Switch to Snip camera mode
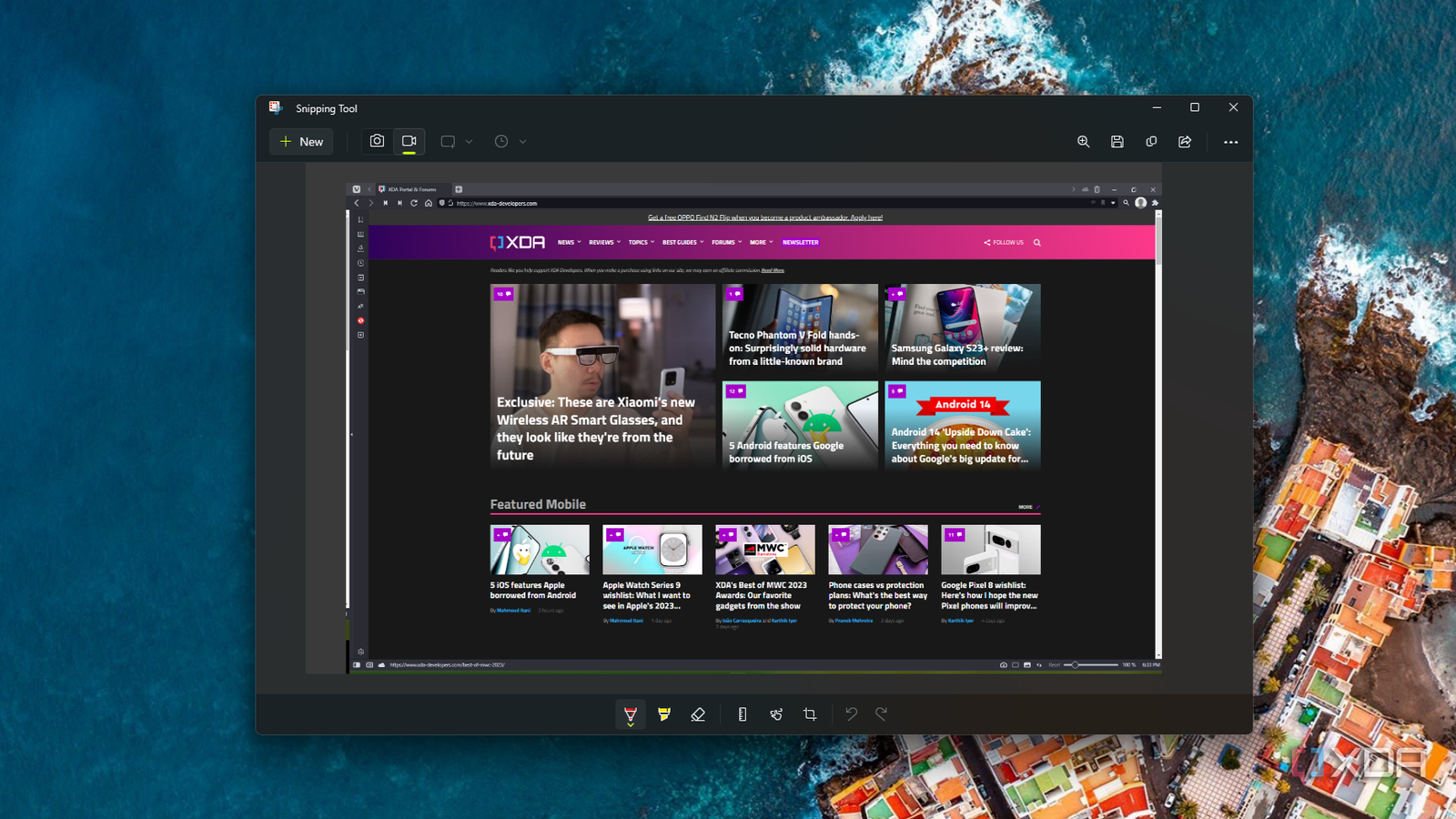Viewport: 1456px width, 819px height. 377,141
